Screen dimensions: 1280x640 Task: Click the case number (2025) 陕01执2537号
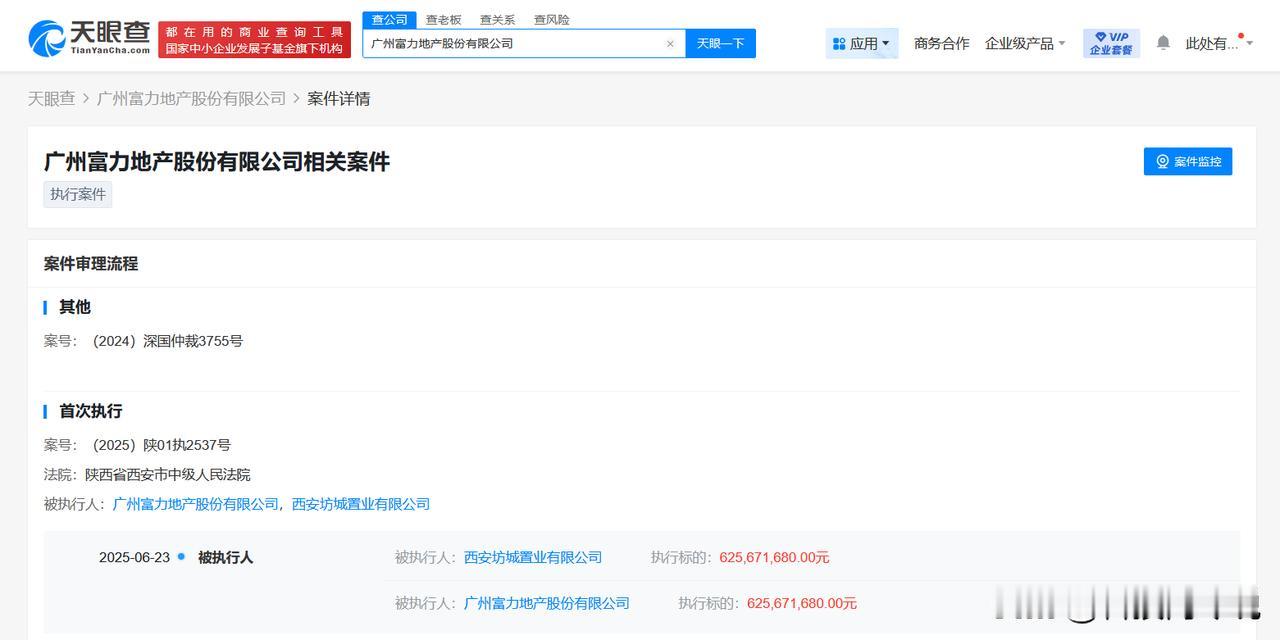pyautogui.click(x=161, y=445)
